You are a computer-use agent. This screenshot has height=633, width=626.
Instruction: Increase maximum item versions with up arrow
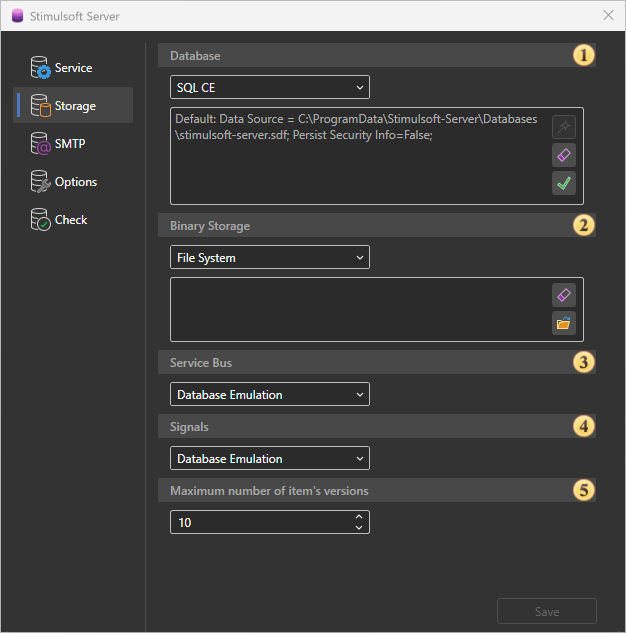(x=359, y=517)
